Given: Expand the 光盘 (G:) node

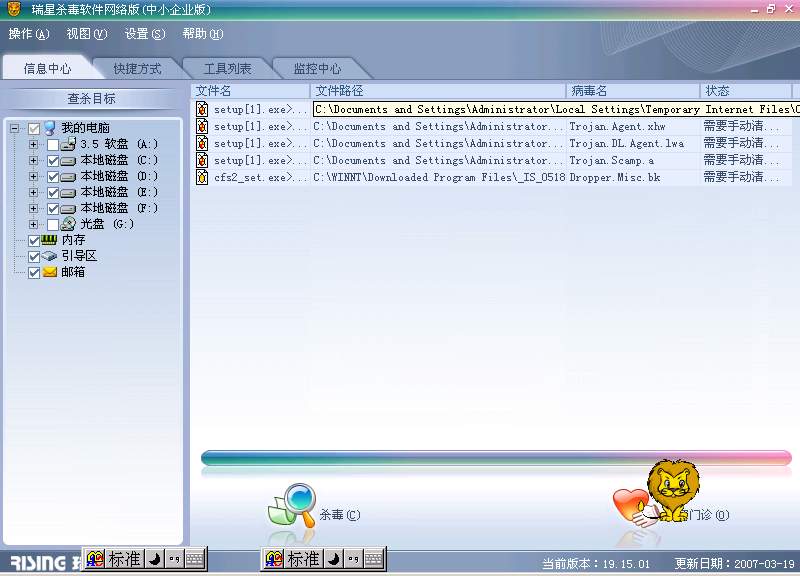Looking at the screenshot, I should [34, 224].
